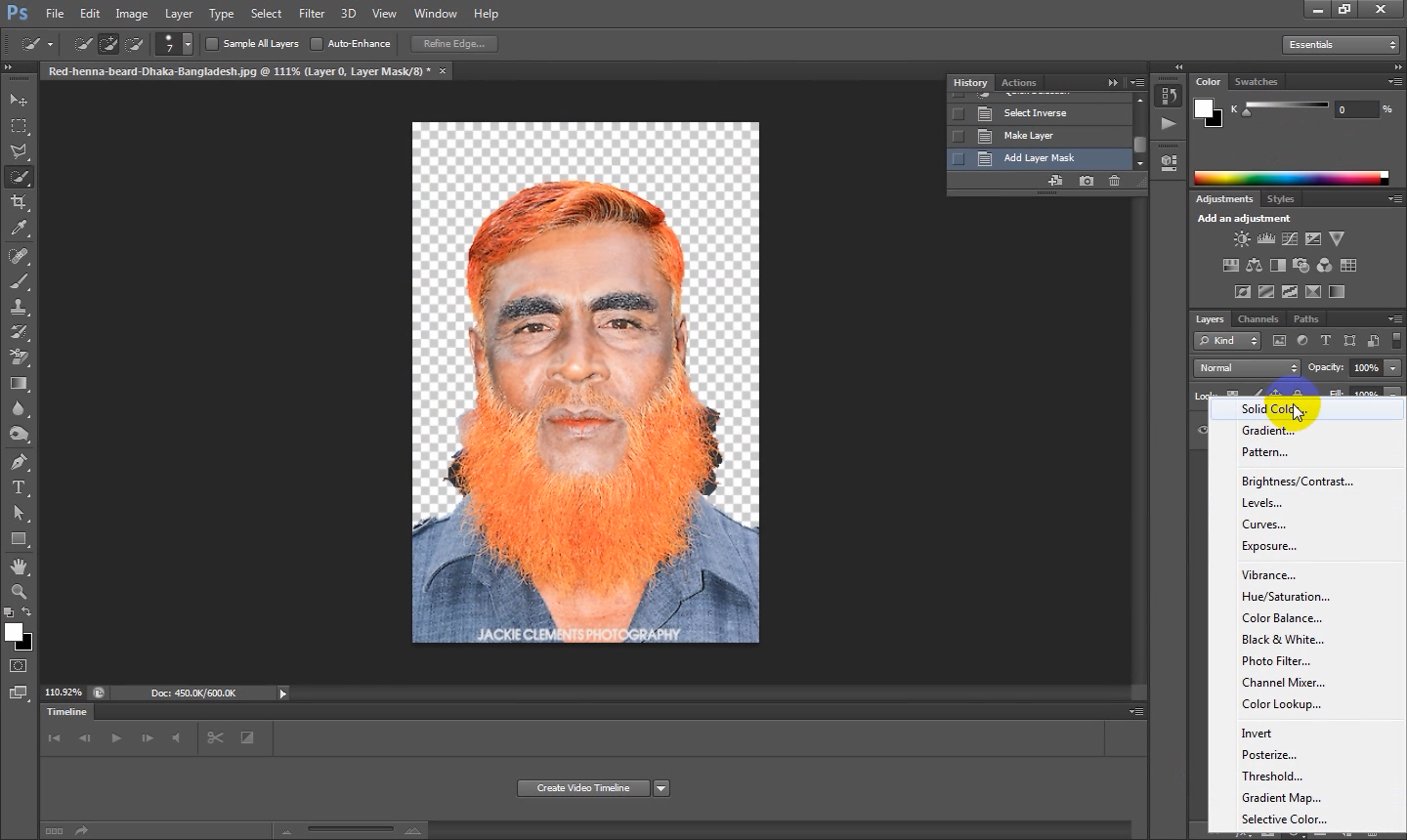Expand the Create Video Timeline dropdown arrow
Viewport: 1407px width, 840px height.
(x=661, y=788)
